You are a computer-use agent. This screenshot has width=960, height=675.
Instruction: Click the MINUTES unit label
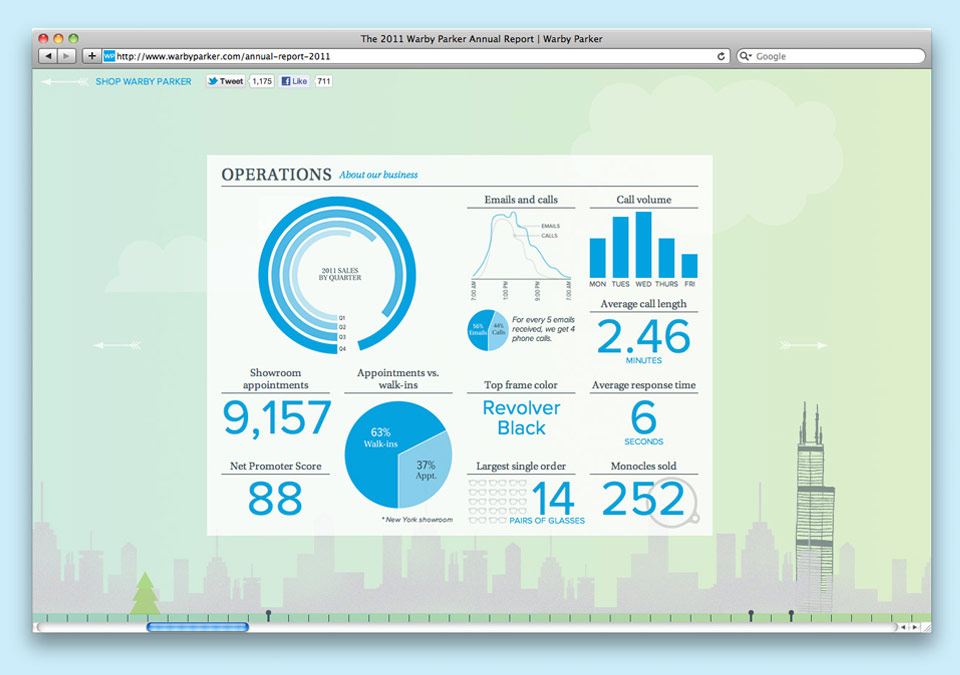[x=643, y=361]
